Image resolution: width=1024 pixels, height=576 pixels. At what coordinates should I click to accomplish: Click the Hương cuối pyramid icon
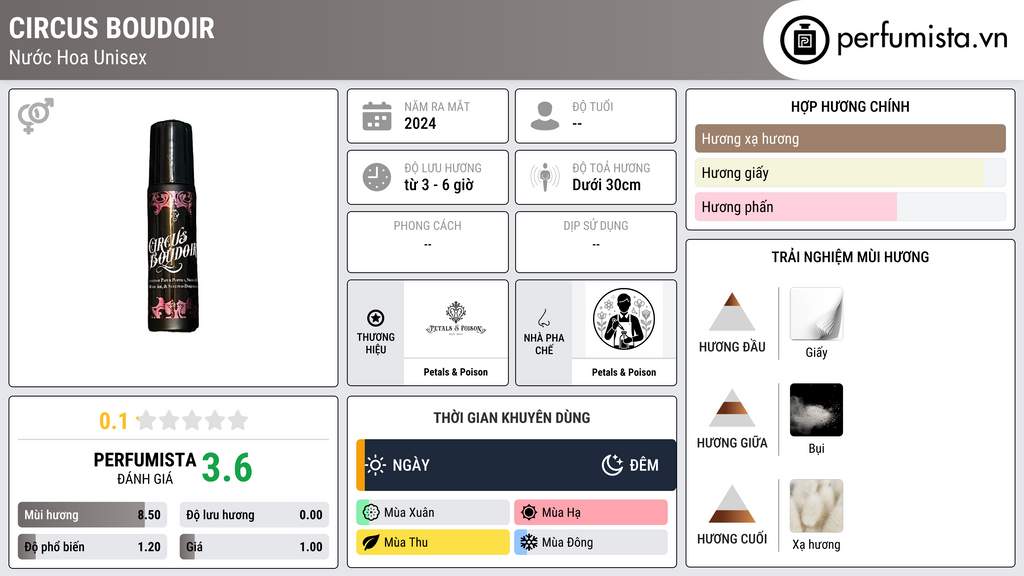click(732, 504)
